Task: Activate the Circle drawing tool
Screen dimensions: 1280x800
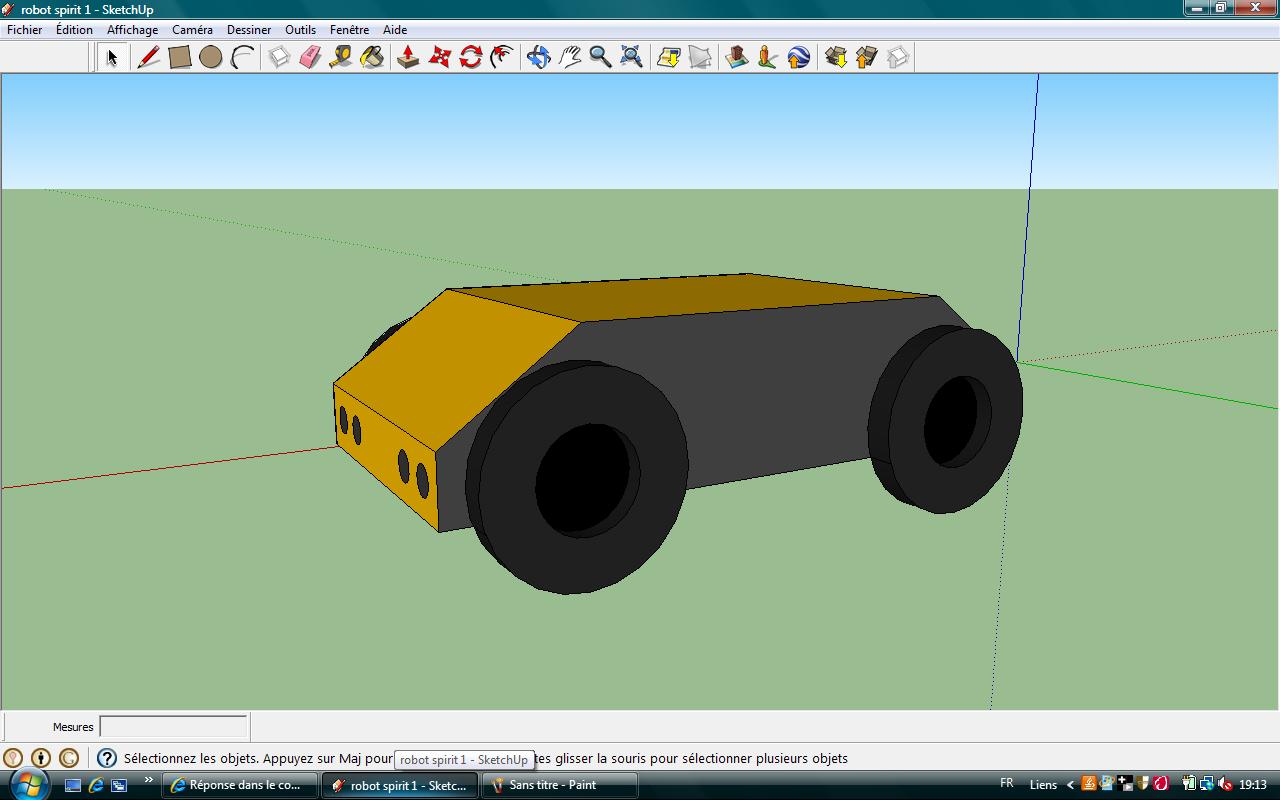Action: pos(211,57)
